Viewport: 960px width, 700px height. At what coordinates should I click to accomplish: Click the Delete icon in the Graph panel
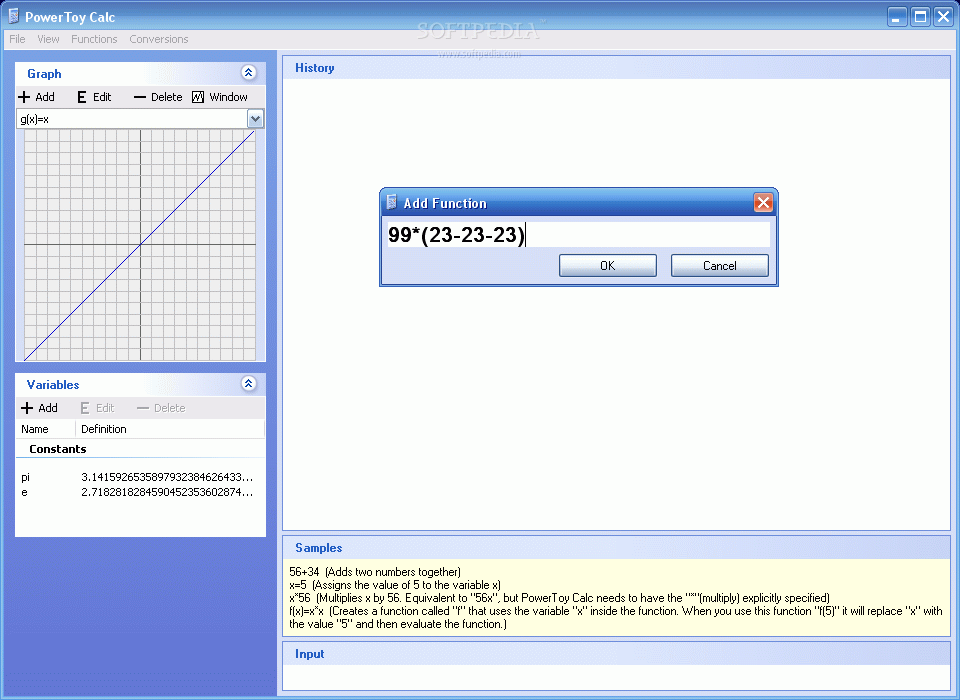[x=143, y=97]
